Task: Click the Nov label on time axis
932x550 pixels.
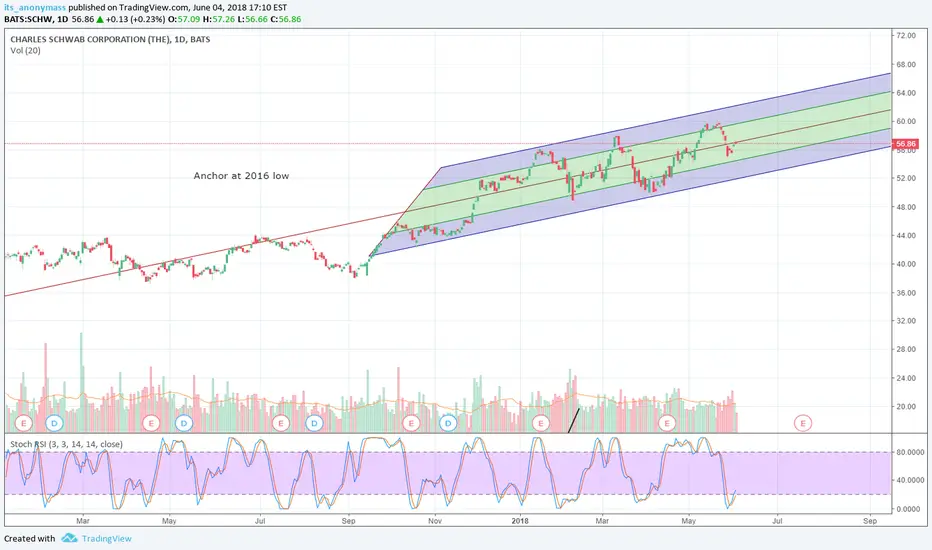Action: pos(434,521)
